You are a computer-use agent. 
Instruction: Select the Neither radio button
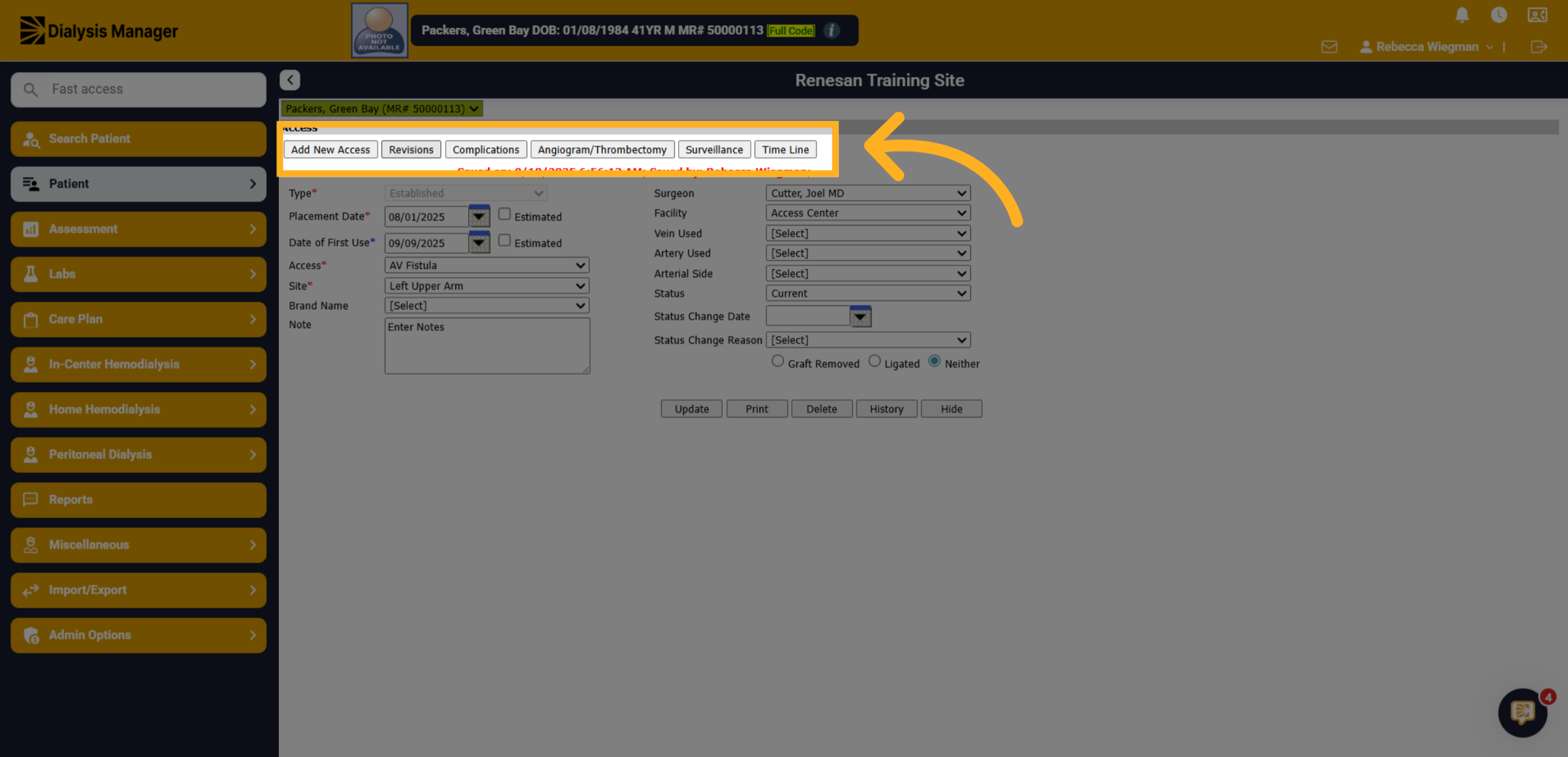(x=934, y=361)
